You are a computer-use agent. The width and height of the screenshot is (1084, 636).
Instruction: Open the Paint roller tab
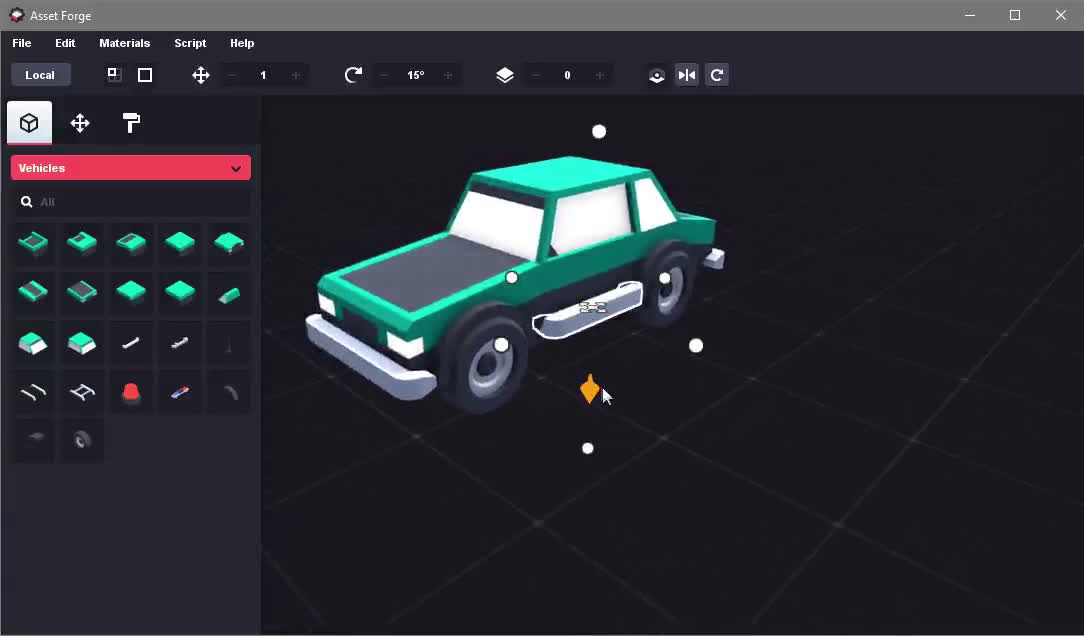point(131,123)
